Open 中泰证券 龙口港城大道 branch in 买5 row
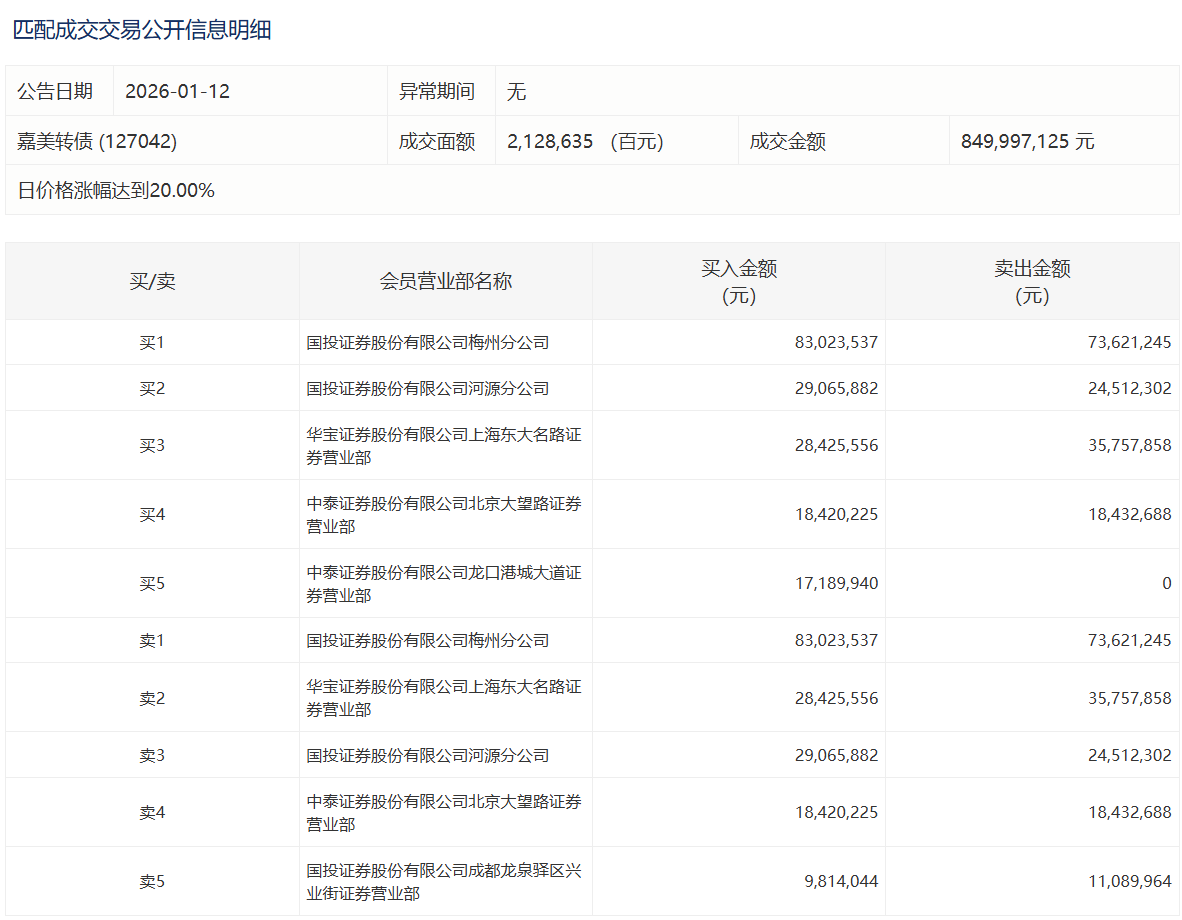This screenshot has width=1182, height=920. click(444, 583)
